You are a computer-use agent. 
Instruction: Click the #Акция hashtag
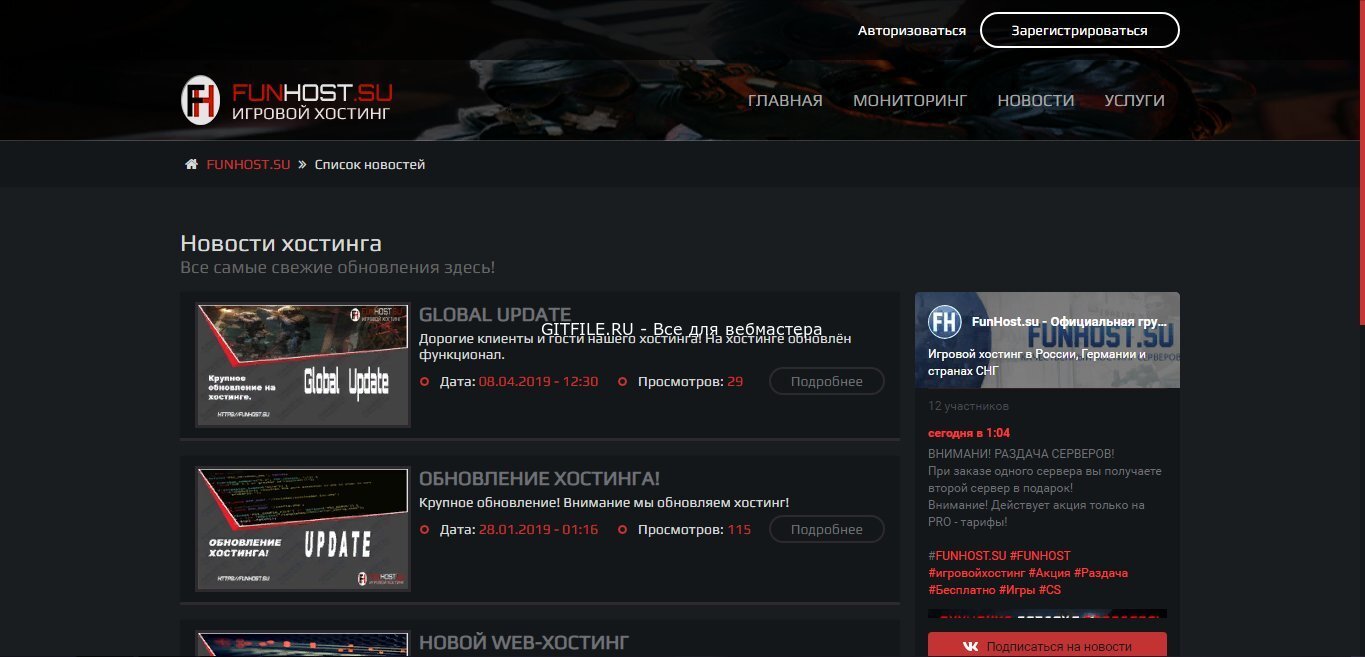click(x=1049, y=573)
